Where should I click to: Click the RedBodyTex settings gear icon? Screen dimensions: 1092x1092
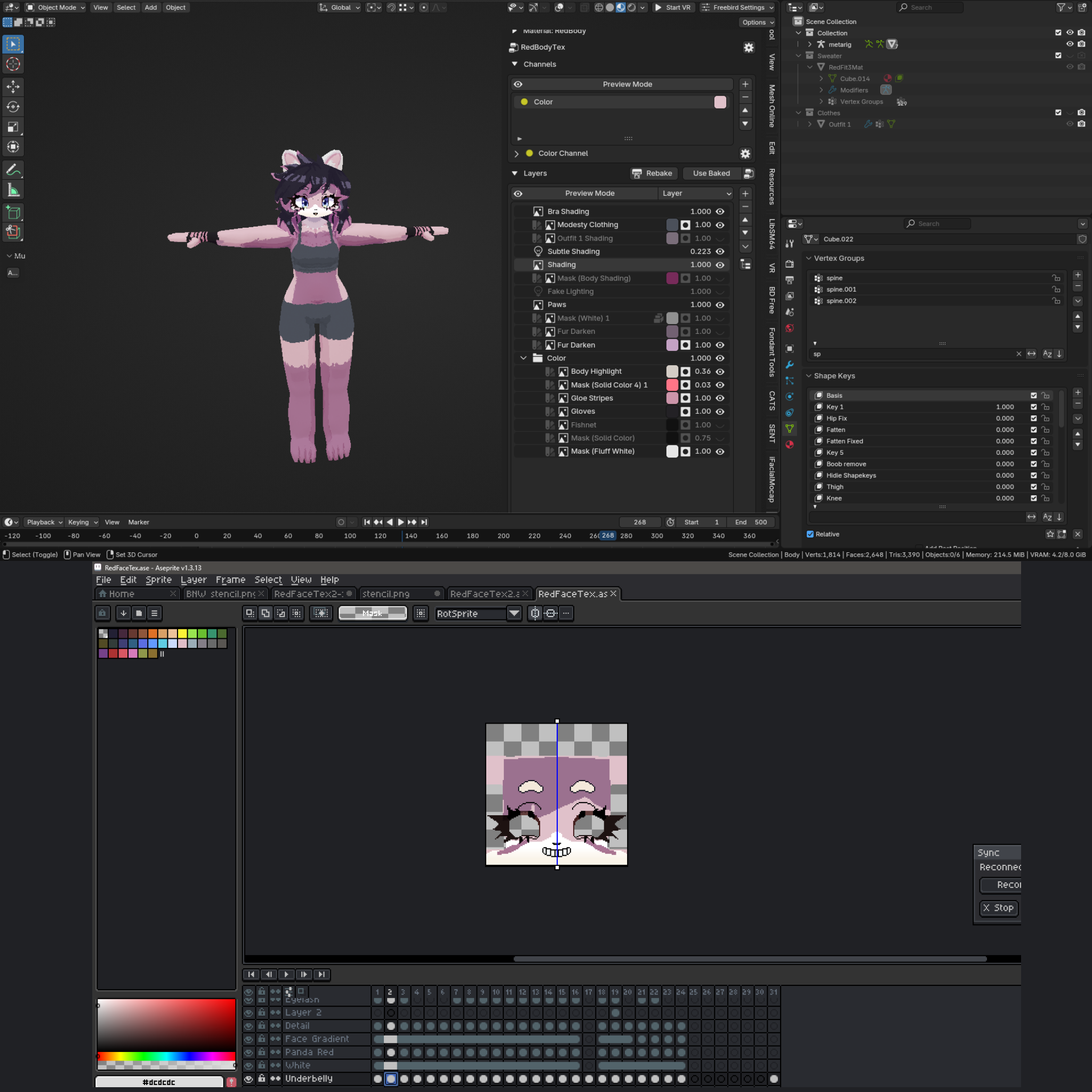tap(748, 47)
